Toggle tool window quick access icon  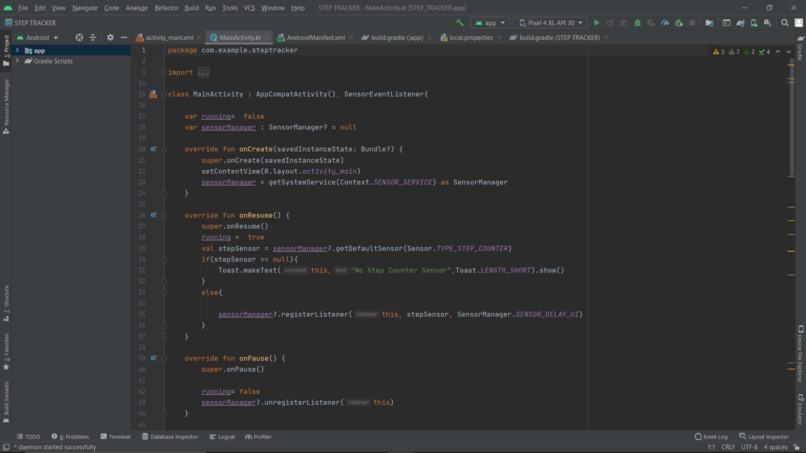[6, 447]
